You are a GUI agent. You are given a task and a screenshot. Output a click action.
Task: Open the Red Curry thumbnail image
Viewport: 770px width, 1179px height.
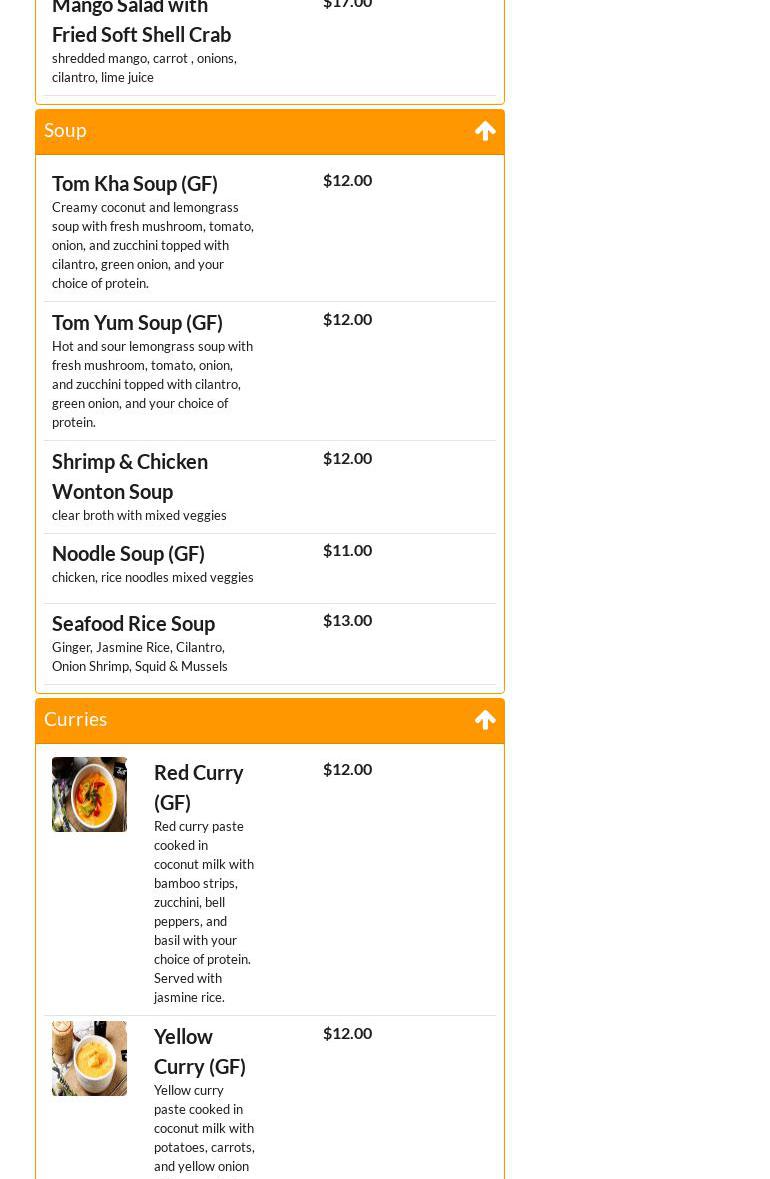[89, 794]
